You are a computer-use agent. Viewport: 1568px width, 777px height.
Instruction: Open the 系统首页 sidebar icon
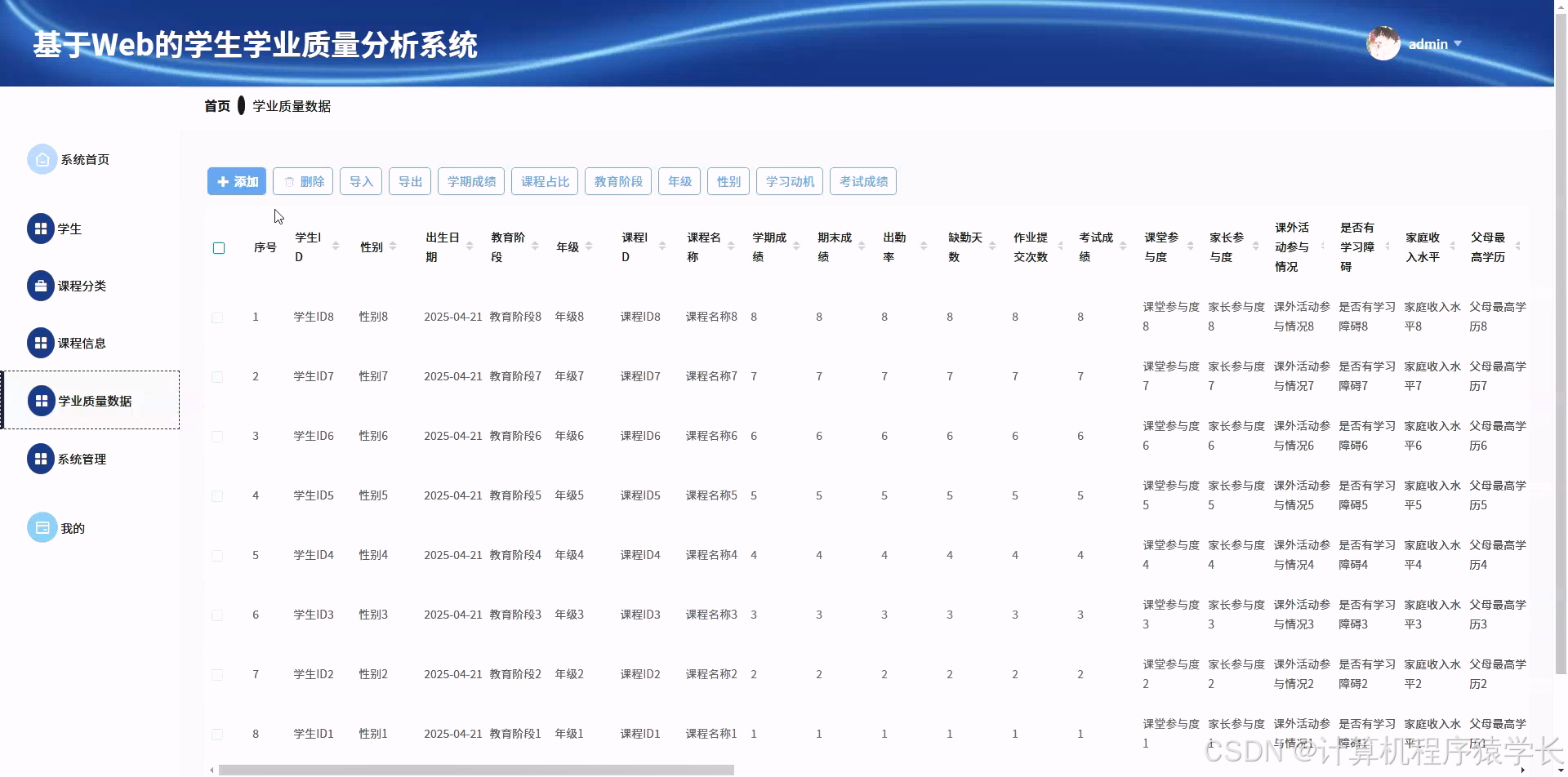point(42,159)
